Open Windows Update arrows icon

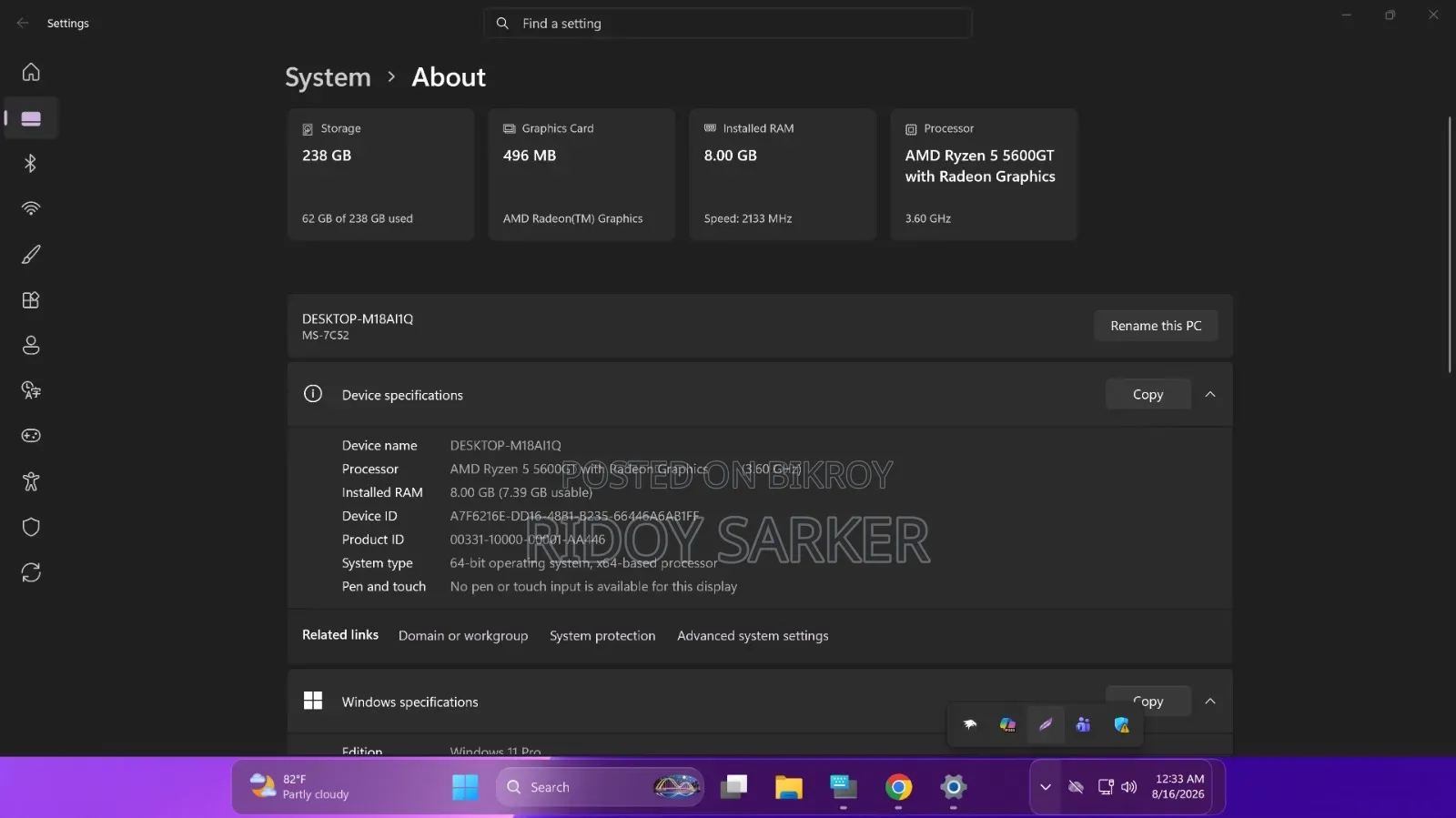31,572
